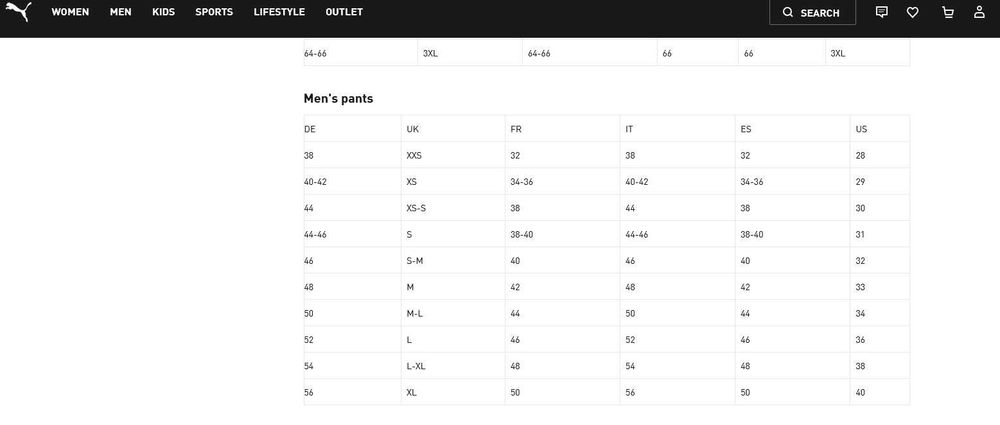Click the Puma logo icon
This screenshot has width=1000, height=425.
click(x=18, y=11)
